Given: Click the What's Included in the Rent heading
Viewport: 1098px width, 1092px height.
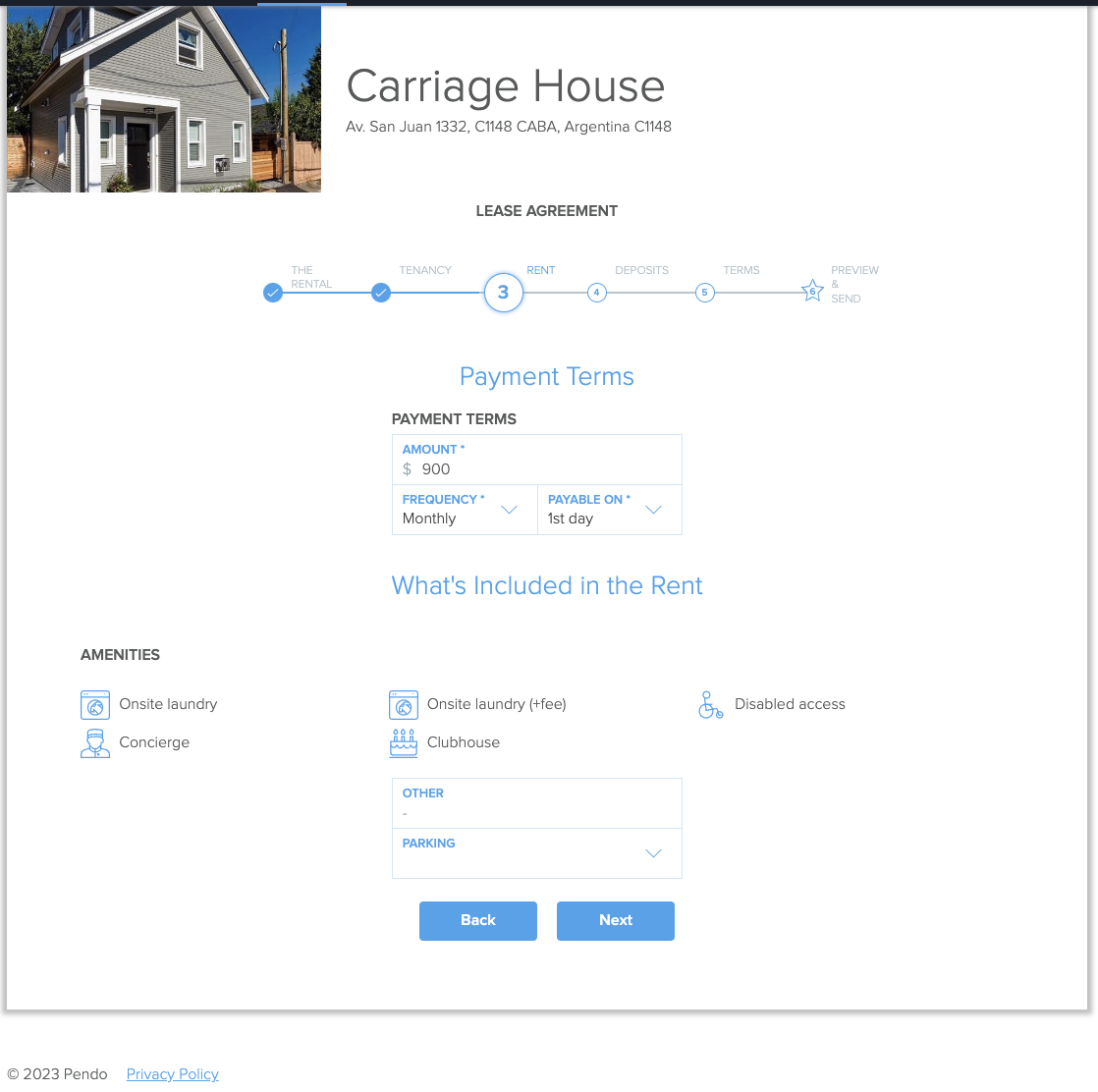Looking at the screenshot, I should click(547, 586).
